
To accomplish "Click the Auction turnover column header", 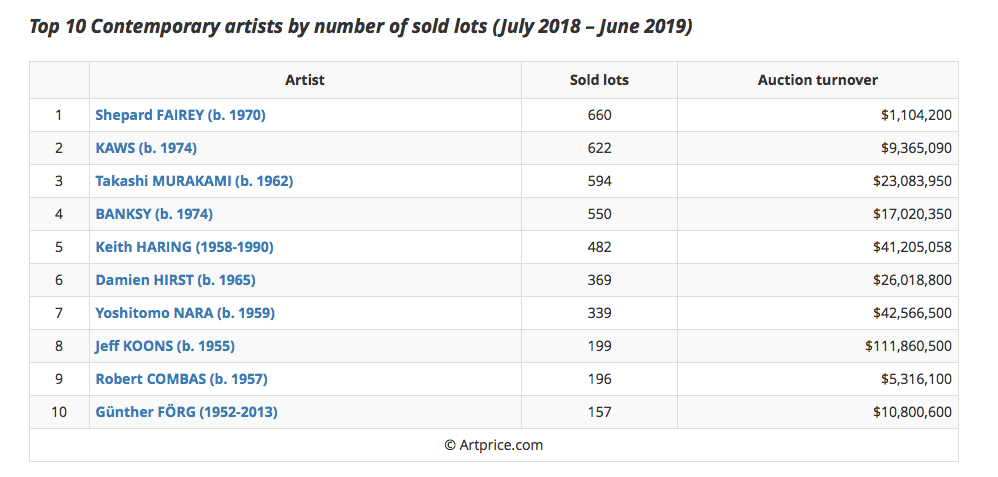I will (817, 80).
